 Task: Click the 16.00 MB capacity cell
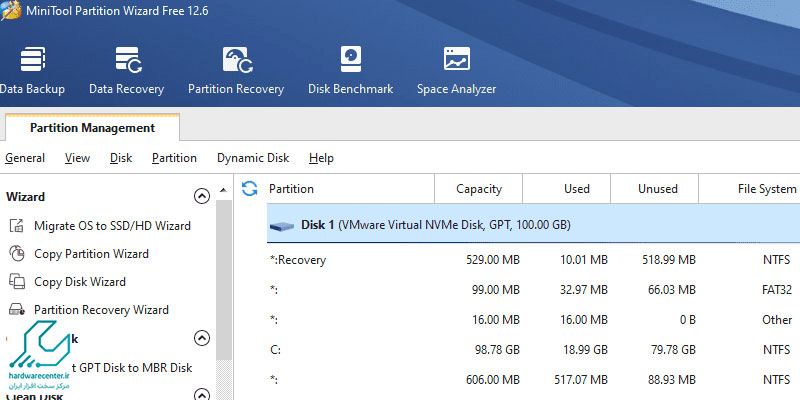tap(495, 320)
